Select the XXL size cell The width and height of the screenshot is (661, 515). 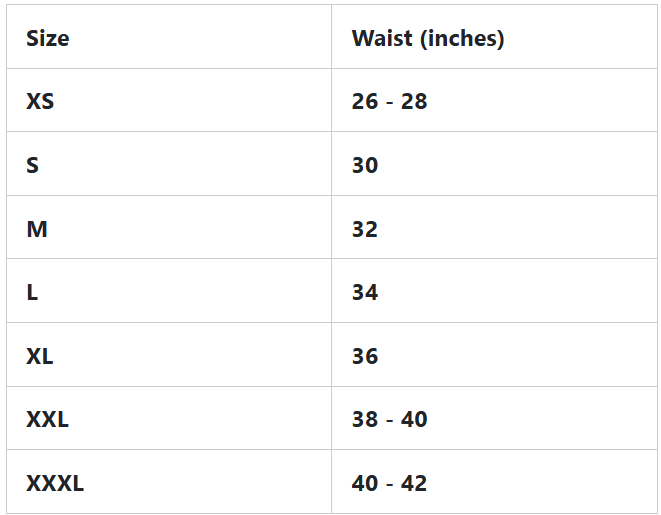(47, 420)
